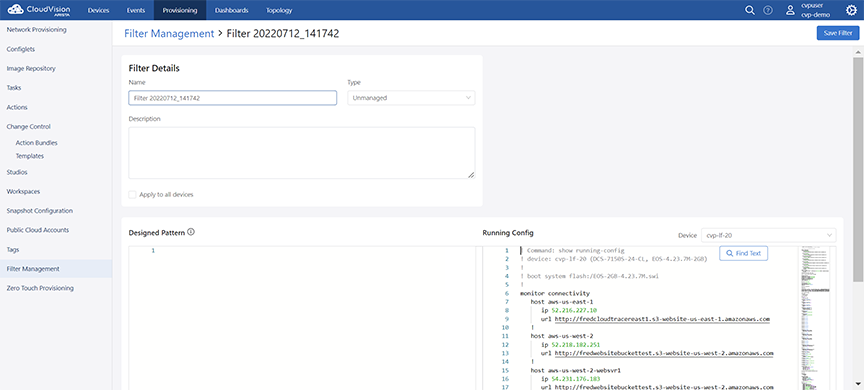Click 'host aws-us-east-1' config line
The width and height of the screenshot is (864, 390).
561,302
